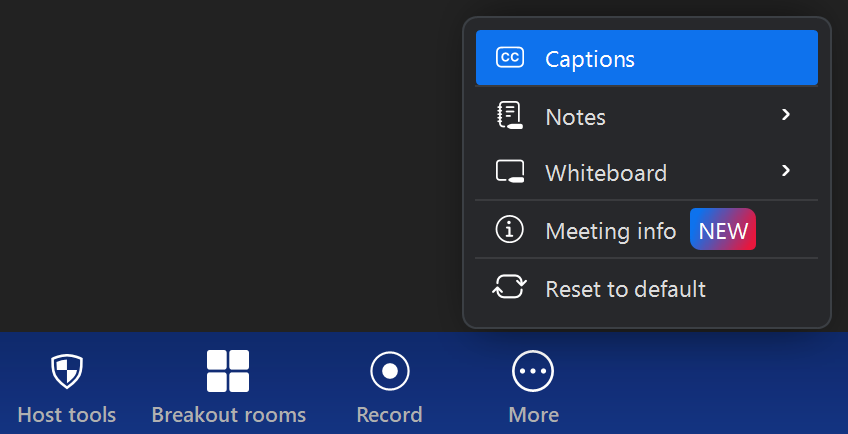This screenshot has height=434, width=848.
Task: Select the Captions menu entry text
Action: point(589,59)
